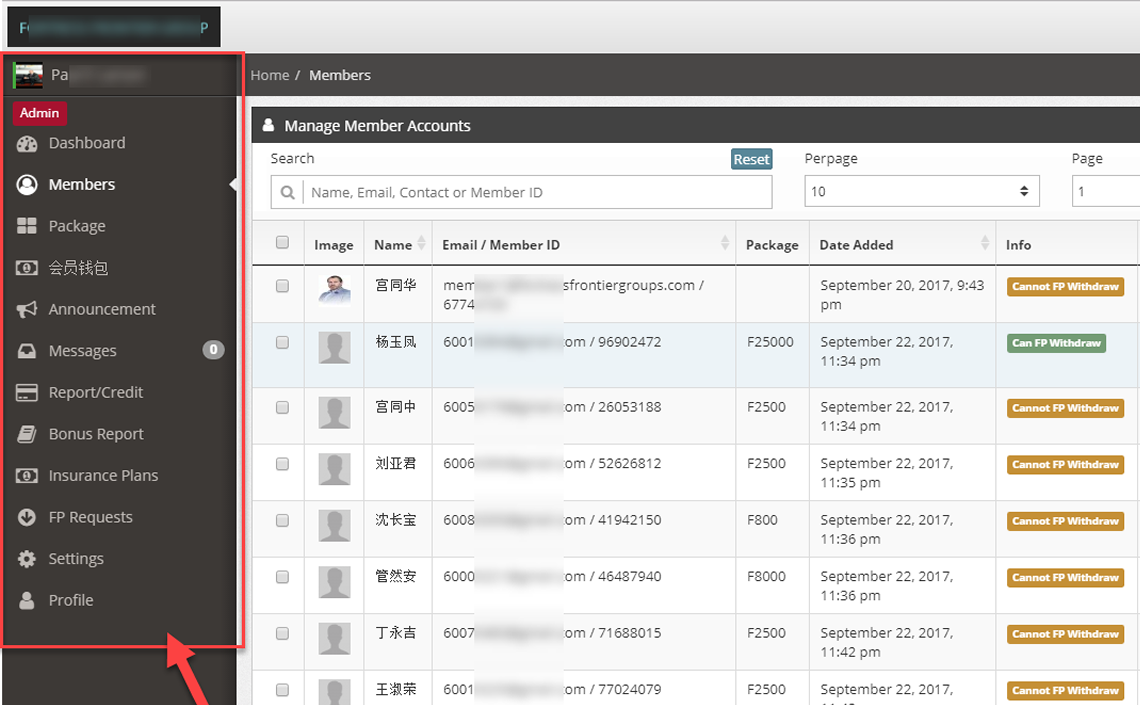Image resolution: width=1140 pixels, height=705 pixels.
Task: Click the Profile person icon
Action: pos(27,600)
